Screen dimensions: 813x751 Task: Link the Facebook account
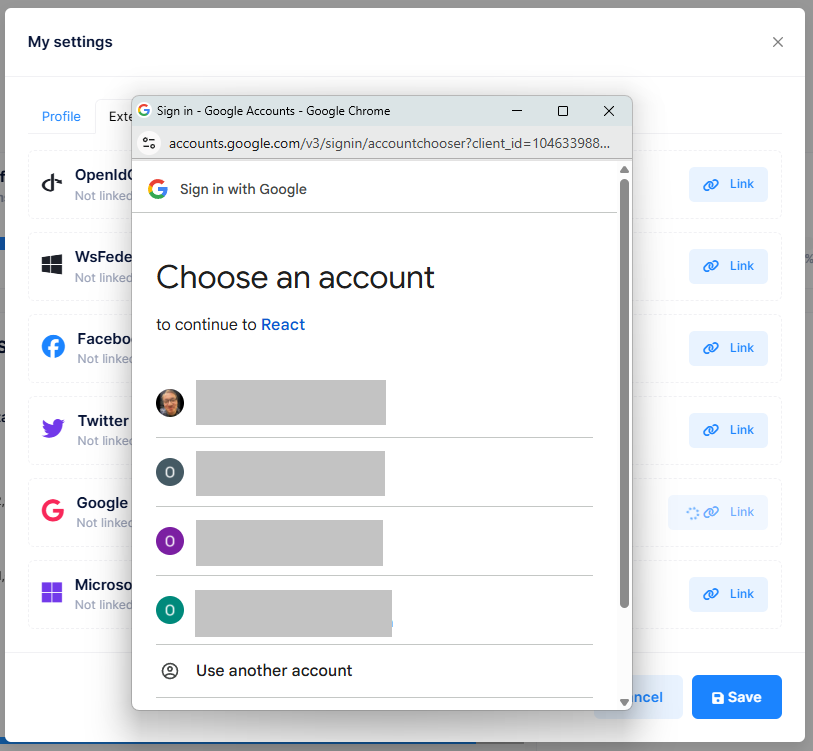coord(728,348)
